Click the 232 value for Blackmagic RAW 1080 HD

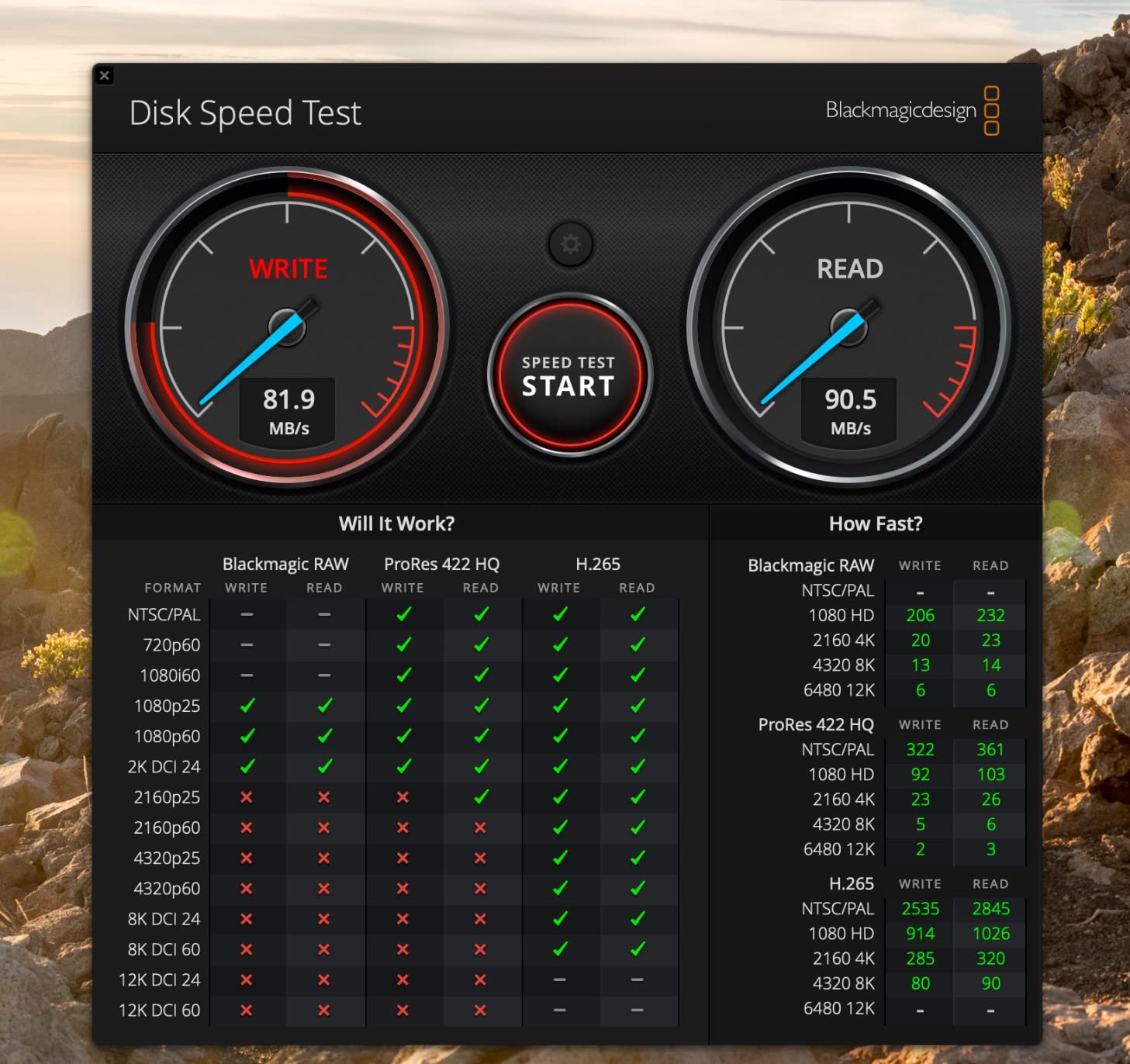click(x=990, y=615)
